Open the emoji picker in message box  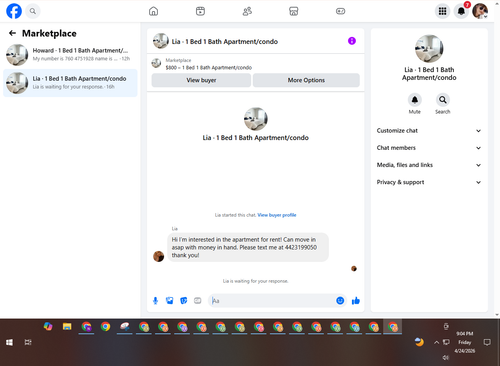(x=340, y=301)
